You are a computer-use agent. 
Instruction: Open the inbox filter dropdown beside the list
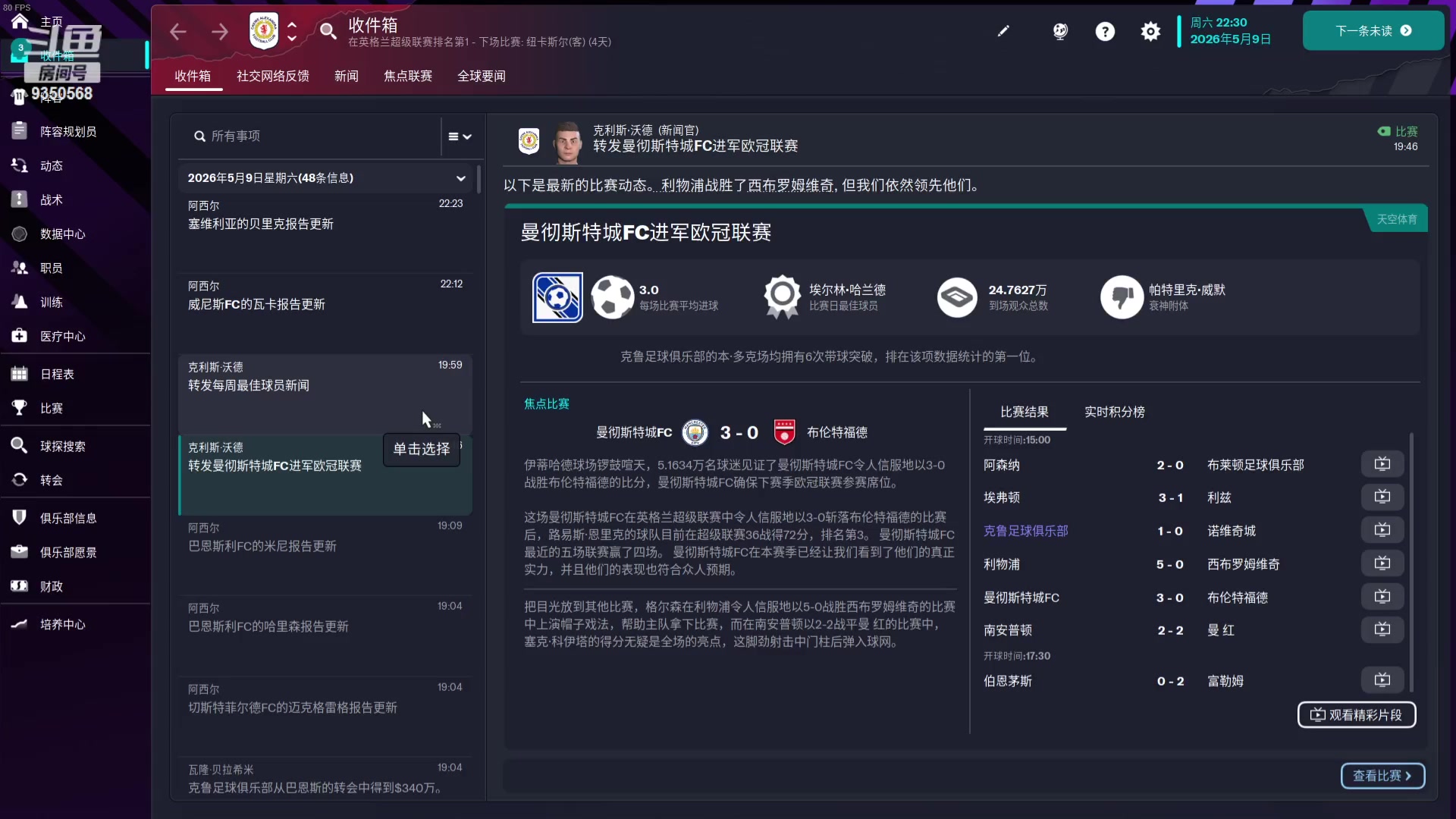coord(459,136)
